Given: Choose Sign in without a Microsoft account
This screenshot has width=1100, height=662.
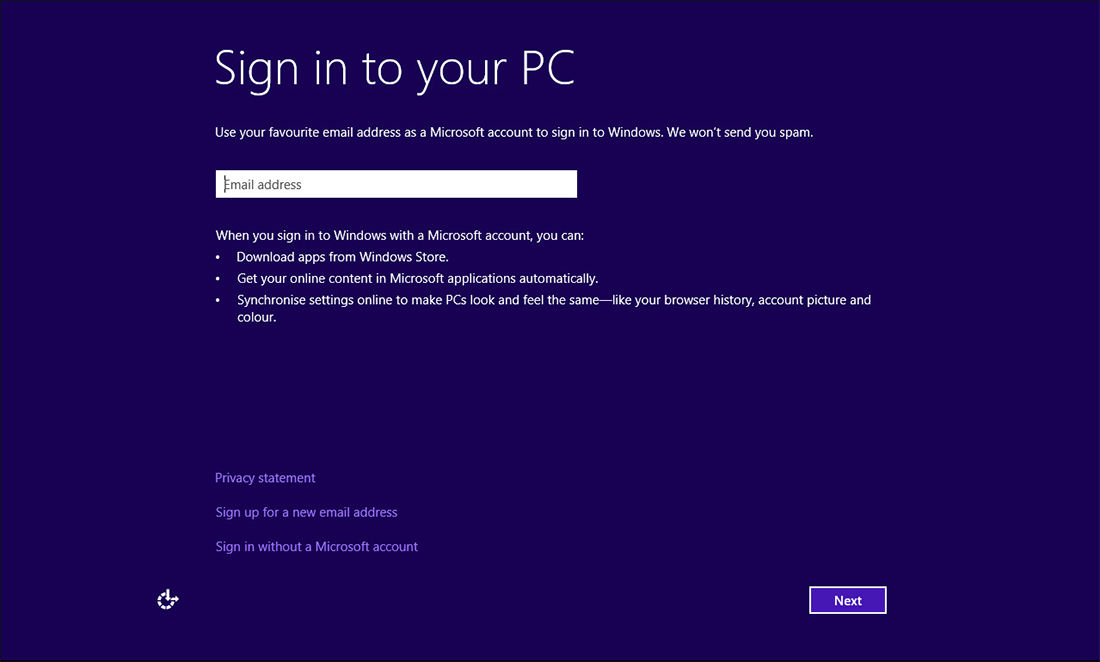Looking at the screenshot, I should click(x=316, y=546).
